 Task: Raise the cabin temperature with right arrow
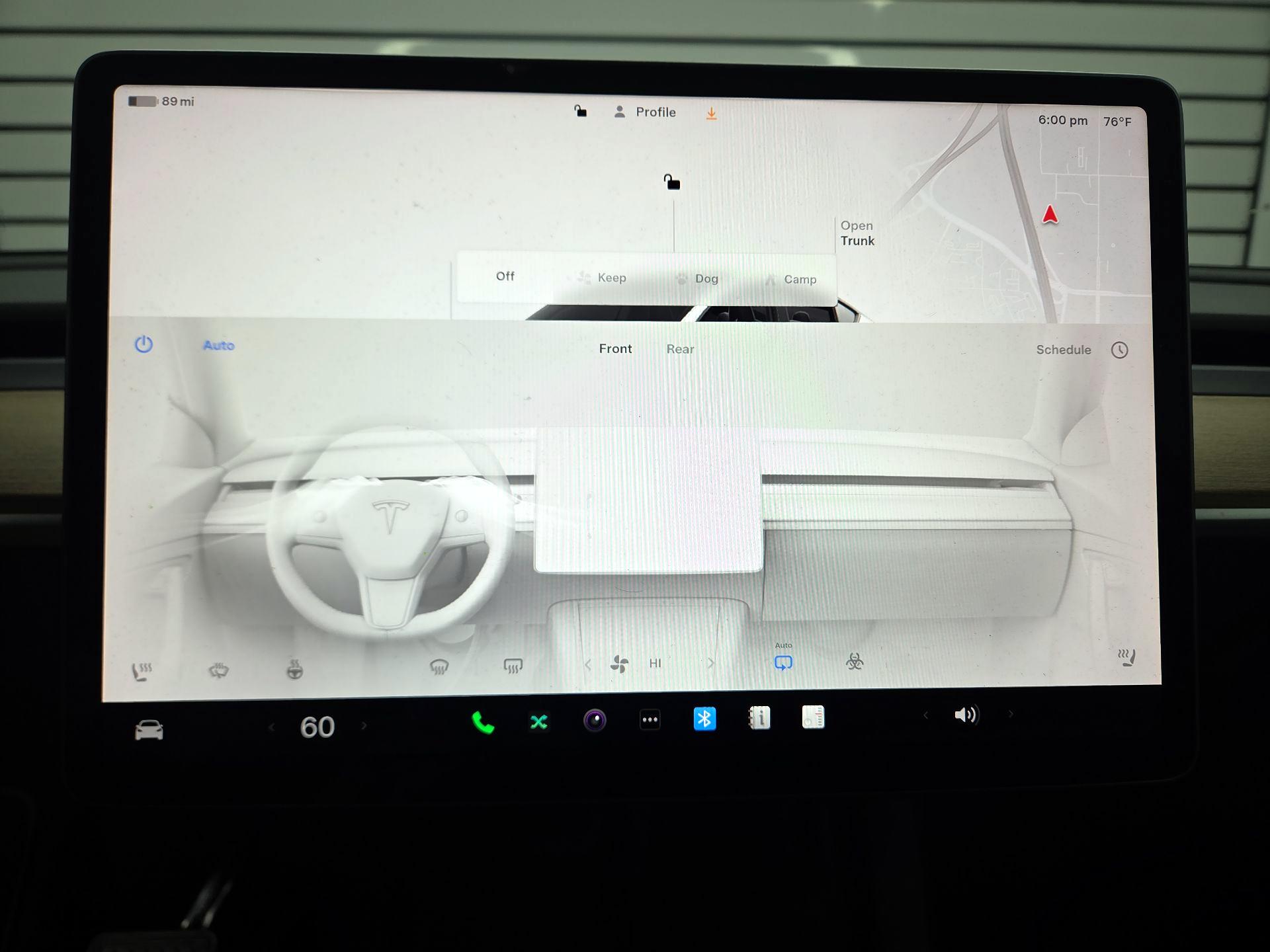pyautogui.click(x=364, y=726)
